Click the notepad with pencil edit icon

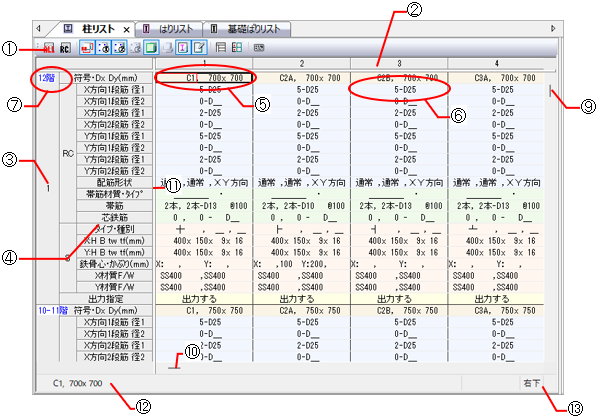point(199,48)
